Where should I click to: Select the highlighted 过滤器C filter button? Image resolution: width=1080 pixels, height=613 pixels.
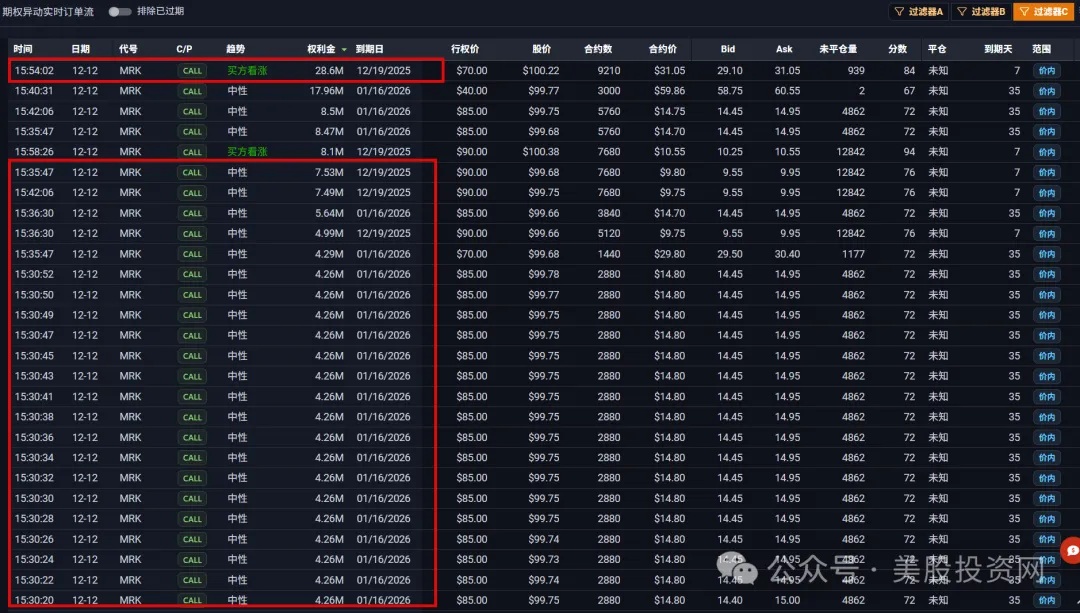pyautogui.click(x=1044, y=12)
